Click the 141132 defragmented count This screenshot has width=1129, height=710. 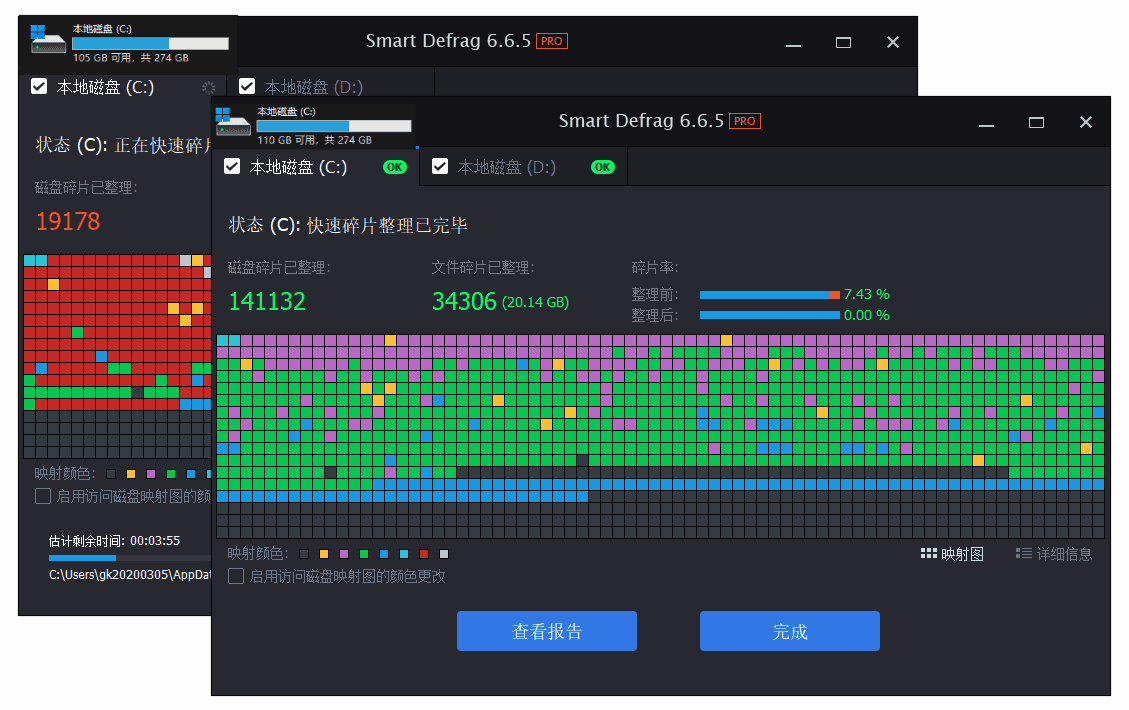267,301
